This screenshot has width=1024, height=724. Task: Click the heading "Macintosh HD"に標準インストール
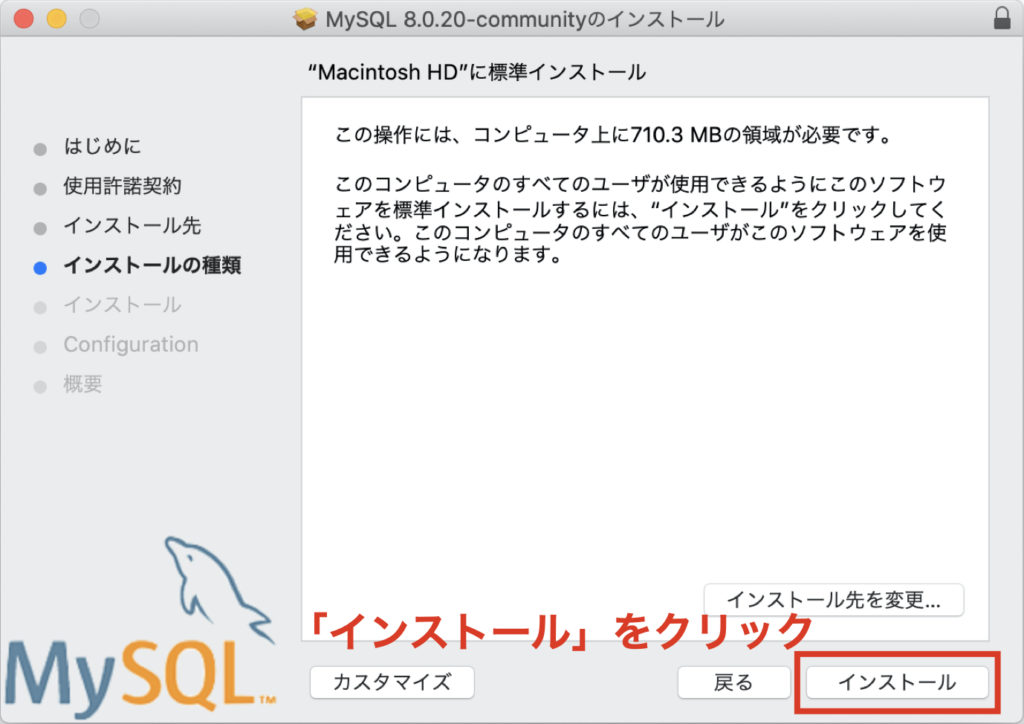coord(477,72)
